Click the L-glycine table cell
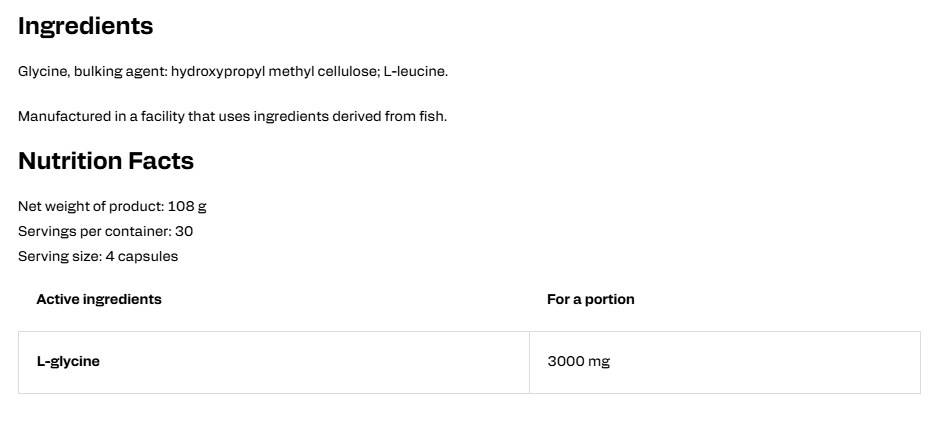950x421 pixels. tap(274, 362)
